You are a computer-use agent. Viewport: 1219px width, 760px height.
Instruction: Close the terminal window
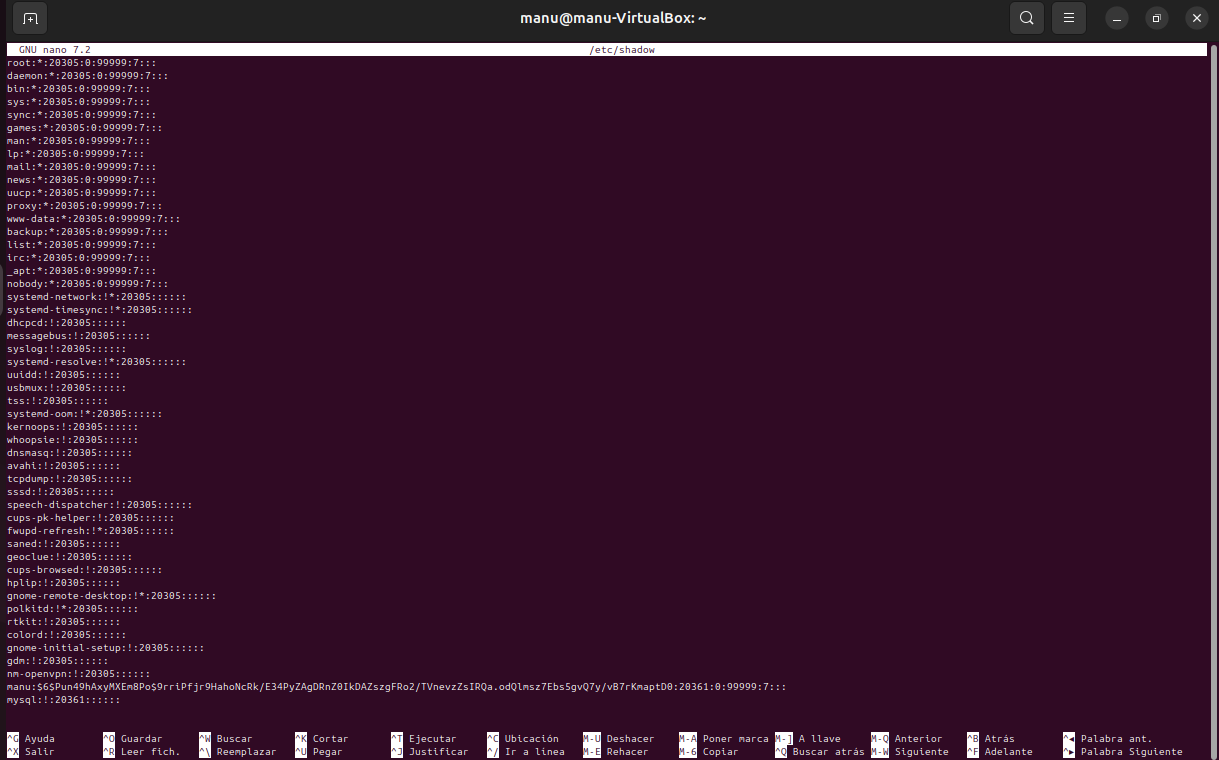1196,18
